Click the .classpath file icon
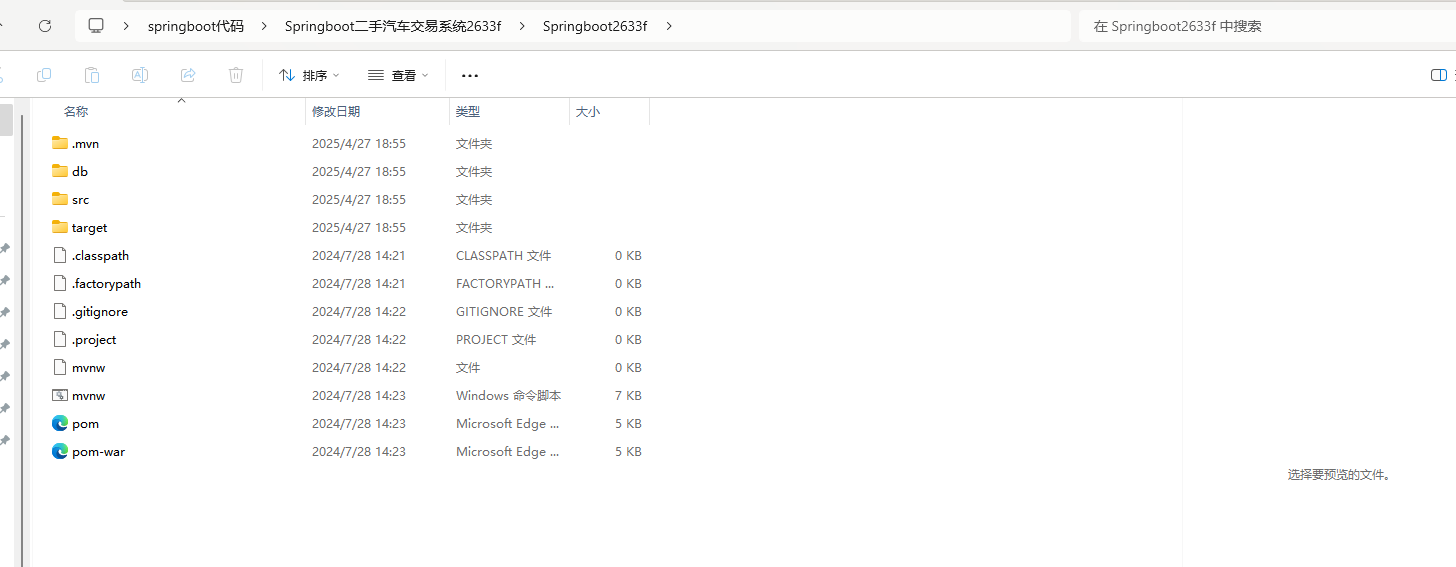This screenshot has width=1456, height=567. coord(60,255)
